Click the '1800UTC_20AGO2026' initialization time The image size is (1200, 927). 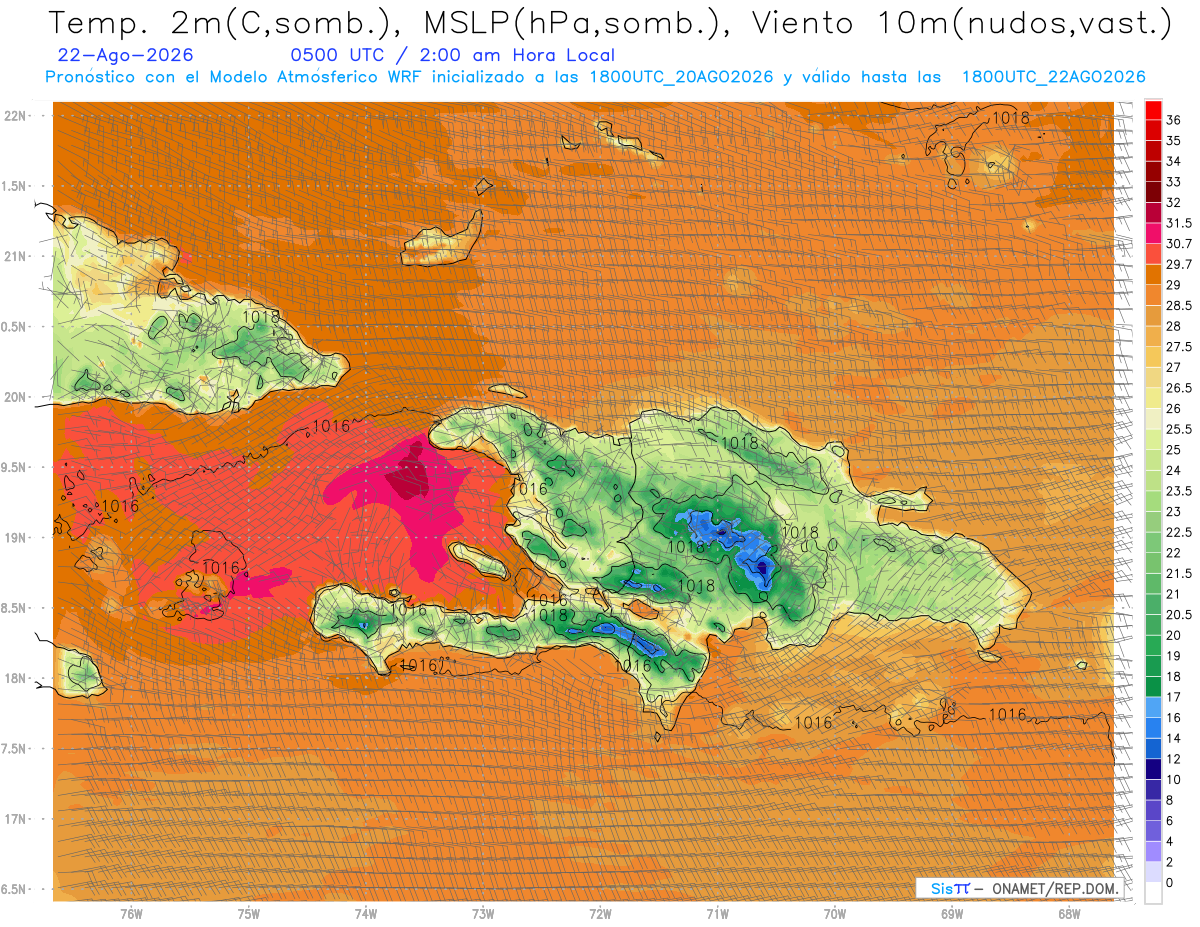681,77
